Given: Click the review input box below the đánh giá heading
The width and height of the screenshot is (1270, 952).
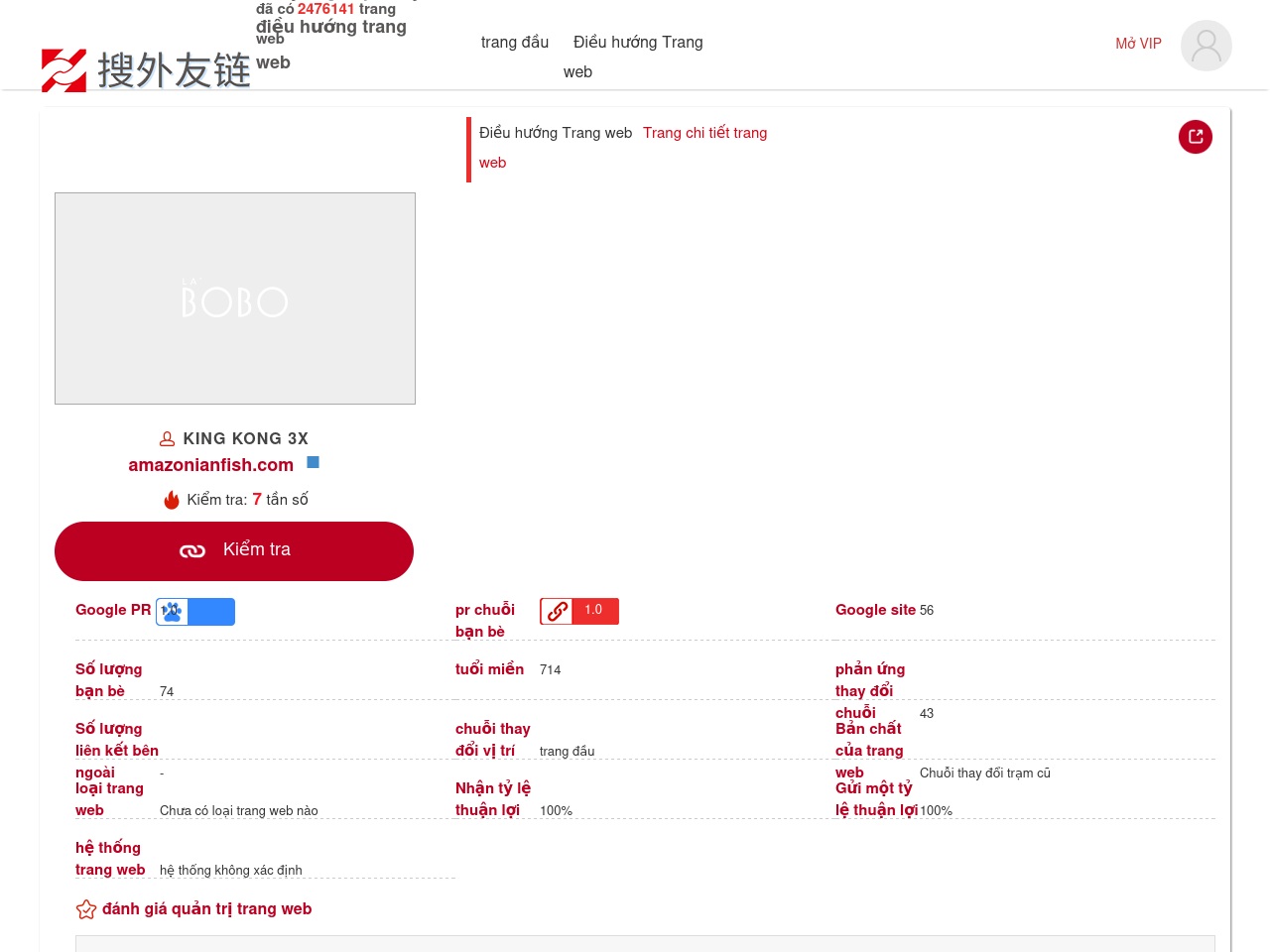Looking at the screenshot, I should pos(645,943).
